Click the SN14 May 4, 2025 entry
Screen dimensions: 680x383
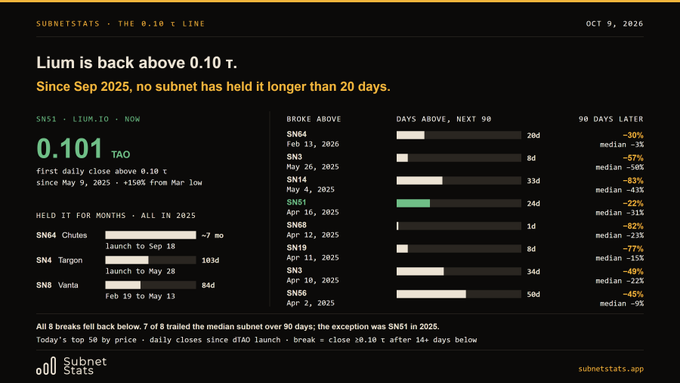coord(311,185)
